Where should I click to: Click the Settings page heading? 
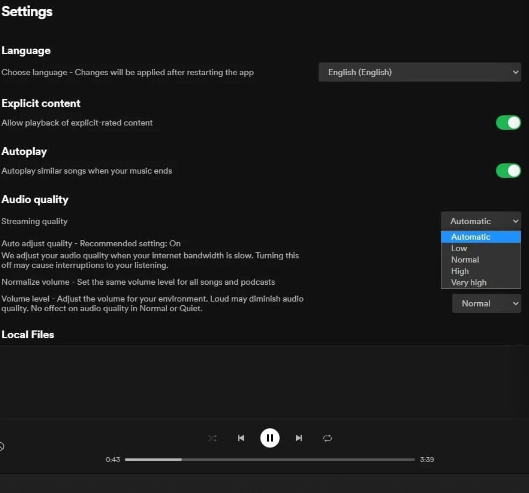(27, 11)
